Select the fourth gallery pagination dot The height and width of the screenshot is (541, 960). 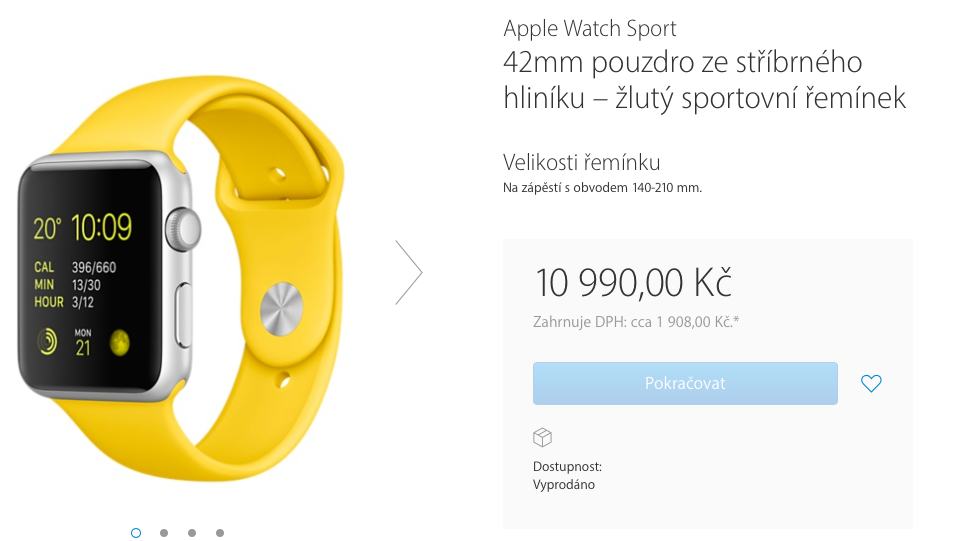220,533
